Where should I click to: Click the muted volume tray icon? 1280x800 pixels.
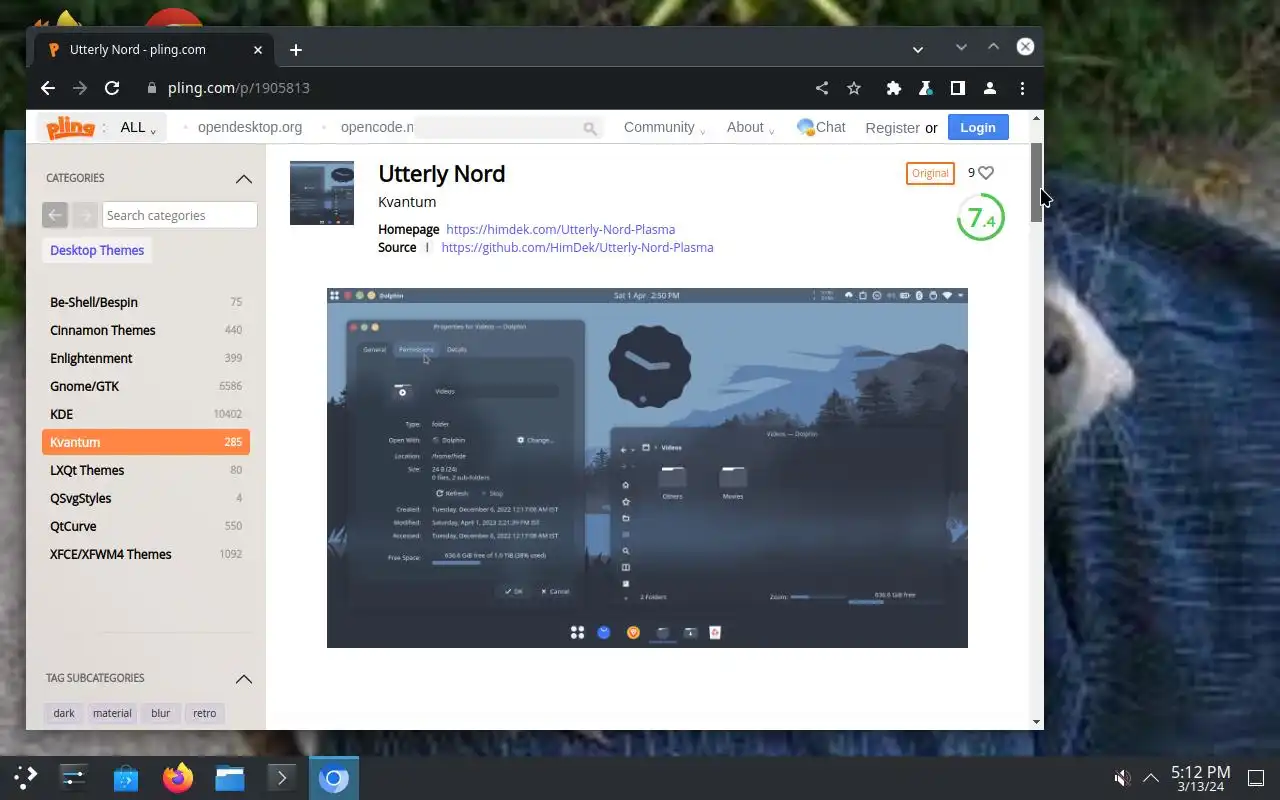pyautogui.click(x=1123, y=777)
